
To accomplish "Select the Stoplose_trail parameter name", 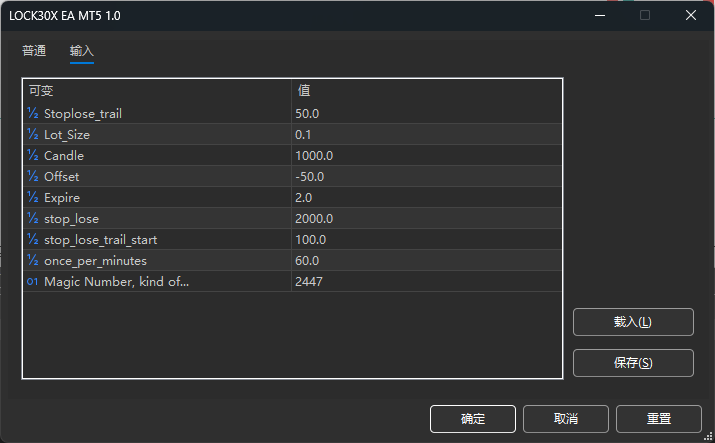I will (83, 113).
